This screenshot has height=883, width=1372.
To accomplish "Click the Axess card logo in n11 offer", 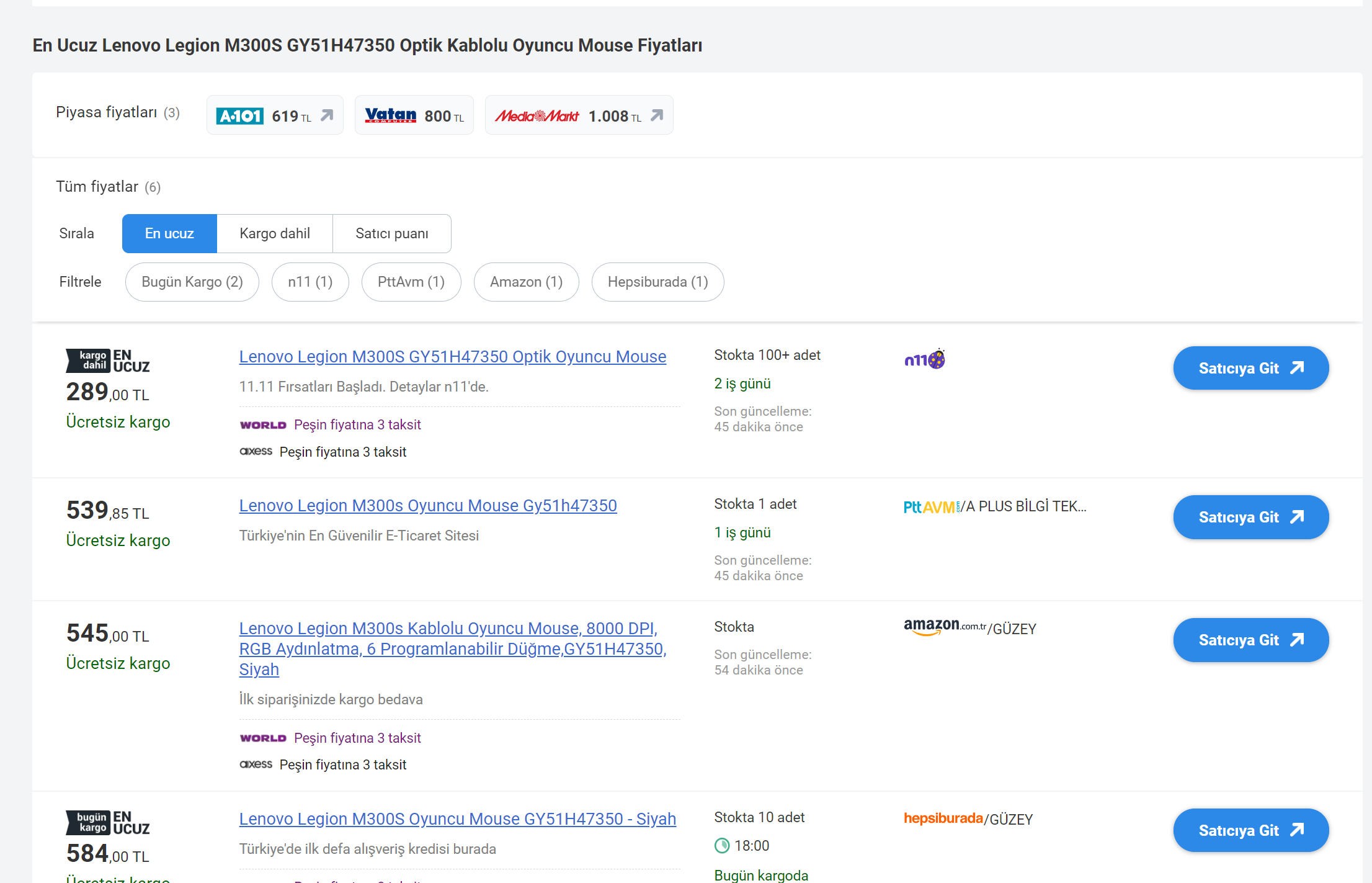I will click(256, 451).
